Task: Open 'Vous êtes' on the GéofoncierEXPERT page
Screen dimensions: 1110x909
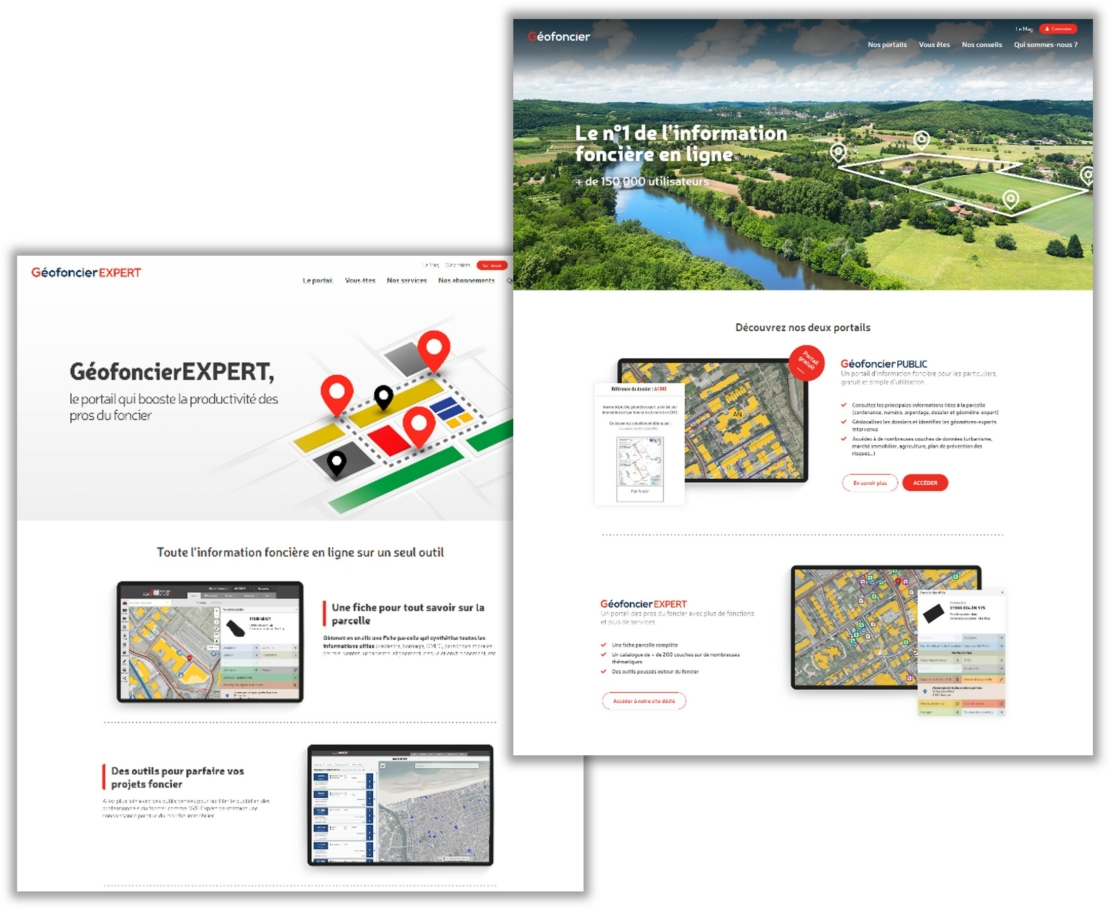Action: pyautogui.click(x=360, y=280)
